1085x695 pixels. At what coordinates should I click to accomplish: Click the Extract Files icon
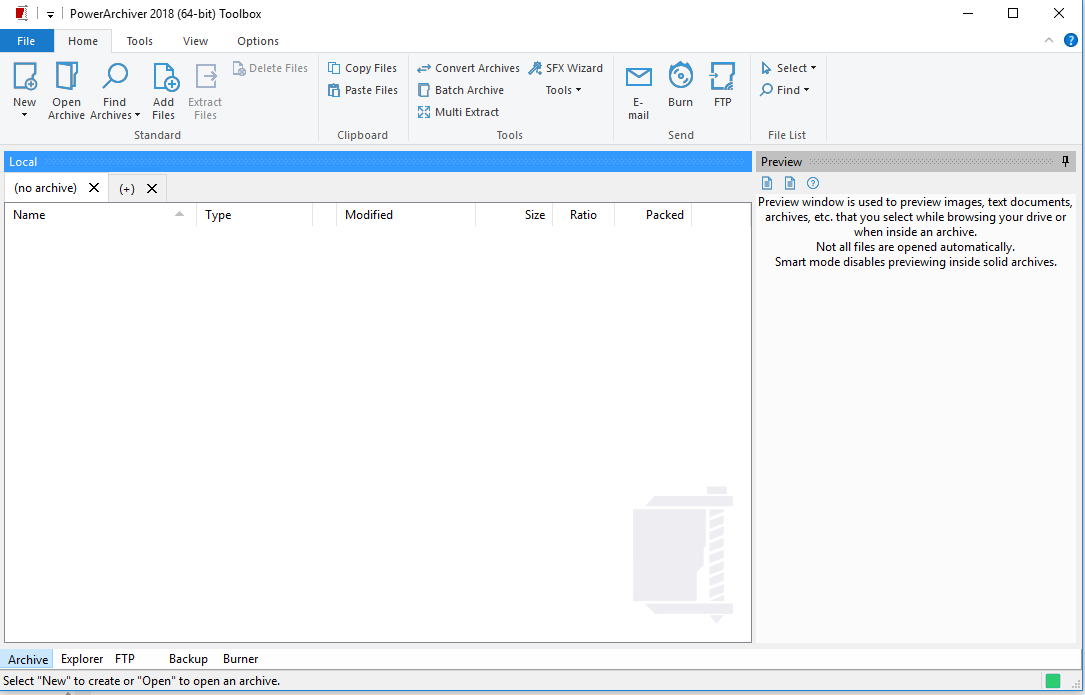(x=206, y=76)
